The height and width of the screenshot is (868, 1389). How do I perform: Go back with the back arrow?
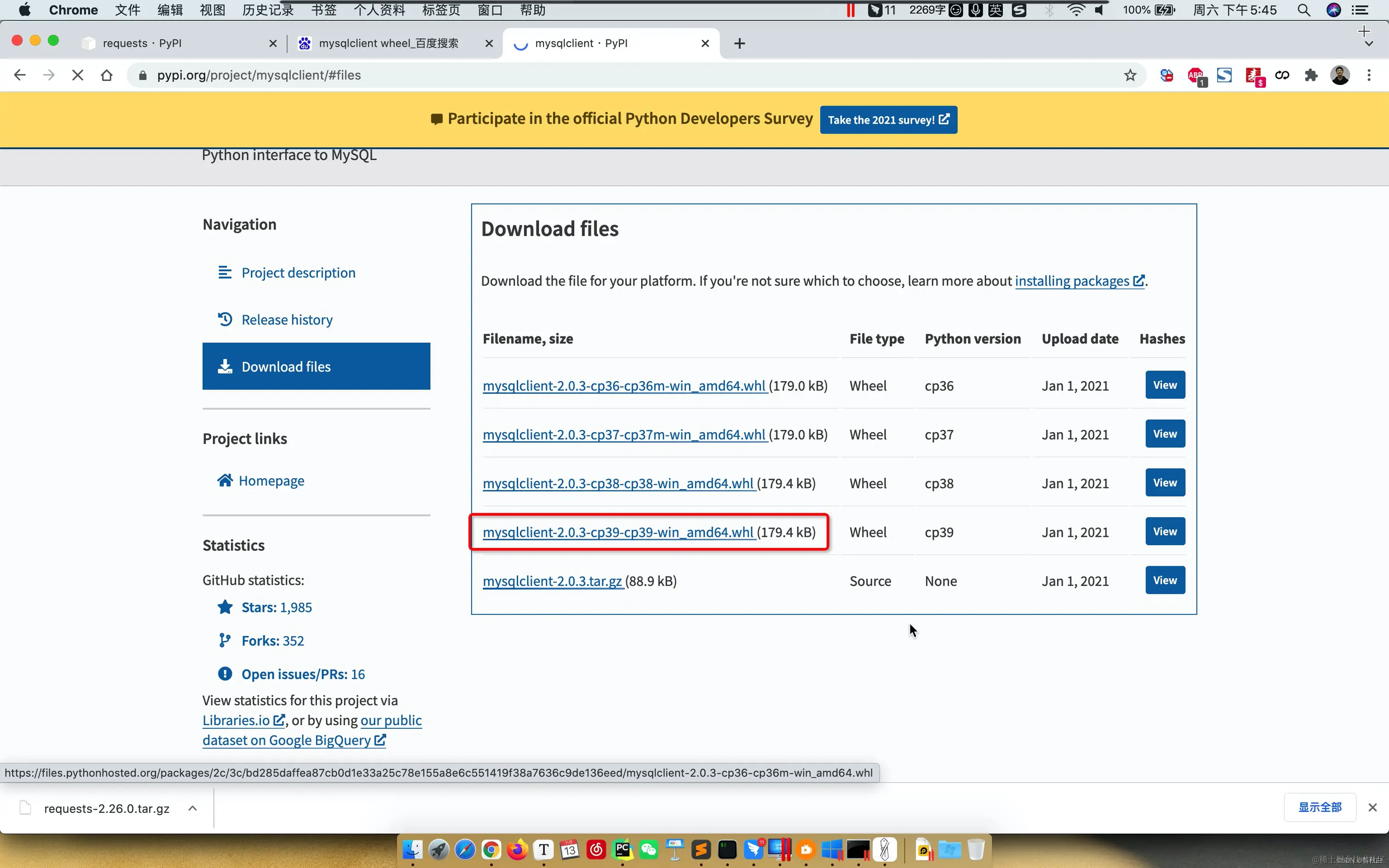click(x=19, y=75)
